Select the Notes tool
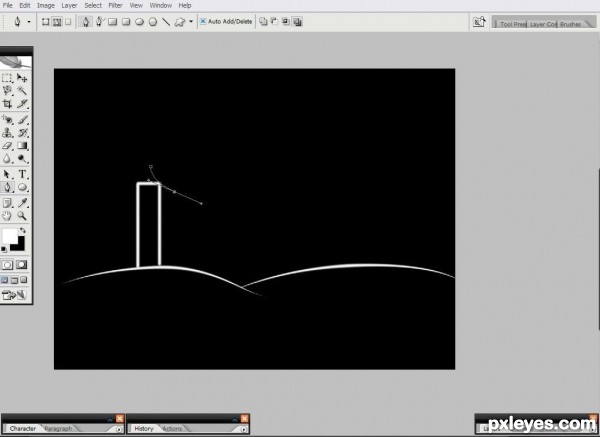Screen dimensions: 600x437 (x=7, y=203)
